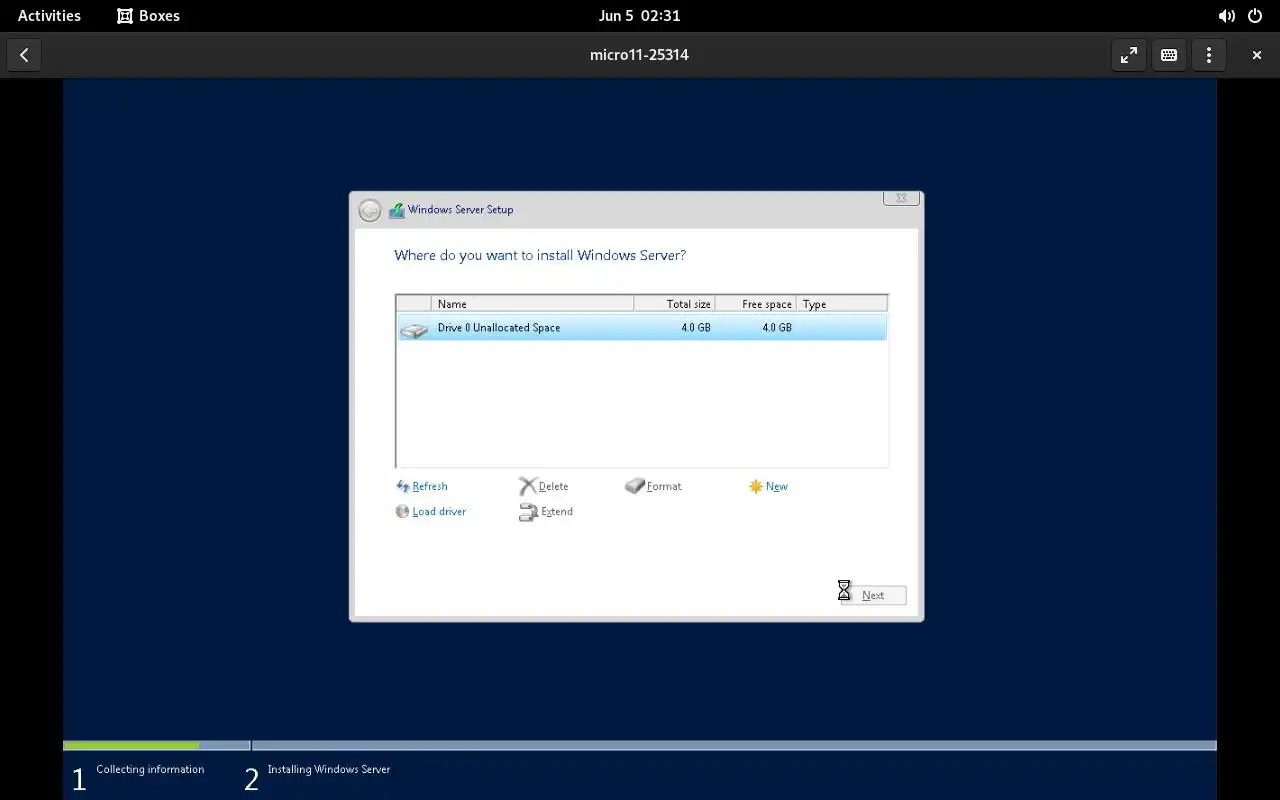
Task: Click the New link
Action: (x=777, y=486)
